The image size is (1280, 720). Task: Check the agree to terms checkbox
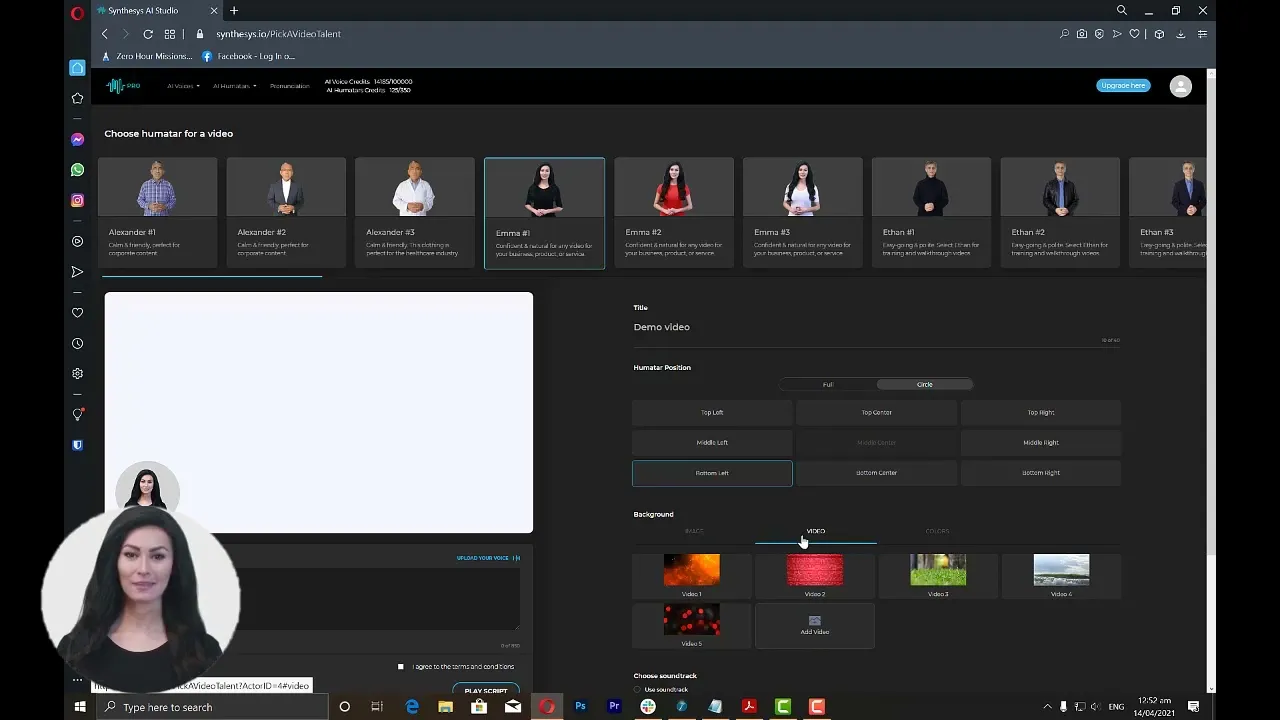[x=401, y=667]
